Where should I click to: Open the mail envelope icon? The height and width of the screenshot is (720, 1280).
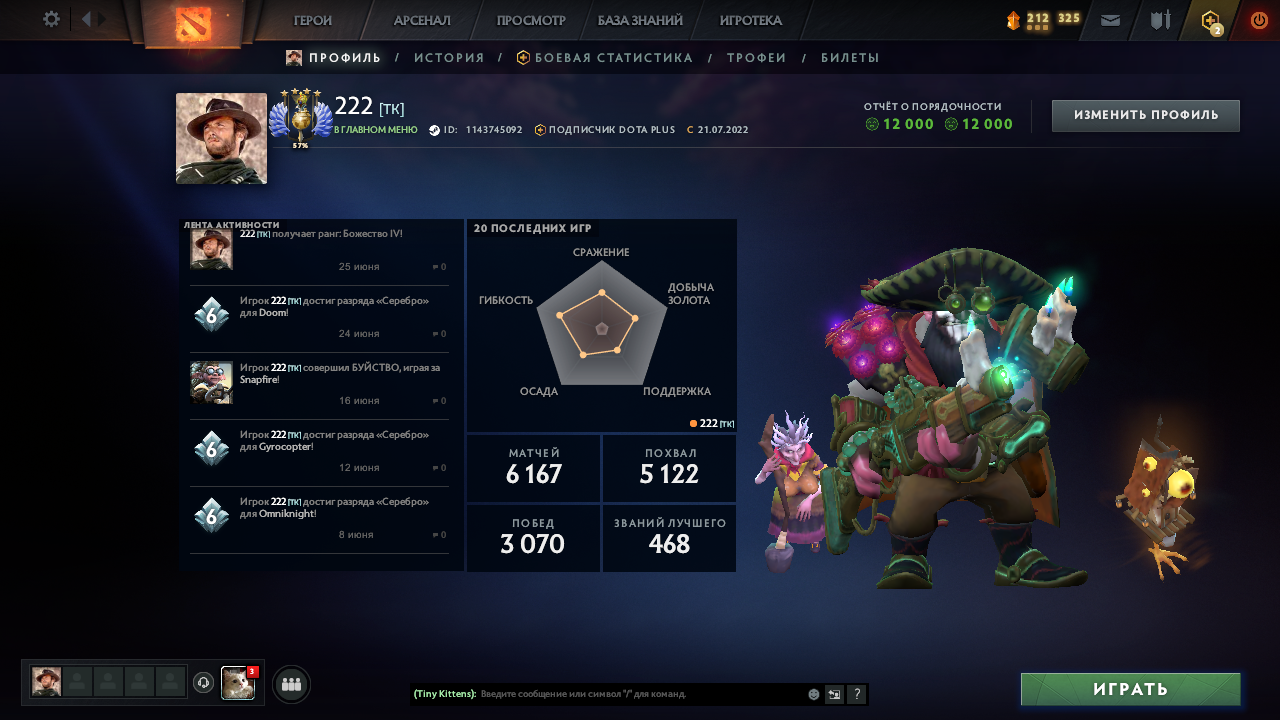[x=1110, y=20]
